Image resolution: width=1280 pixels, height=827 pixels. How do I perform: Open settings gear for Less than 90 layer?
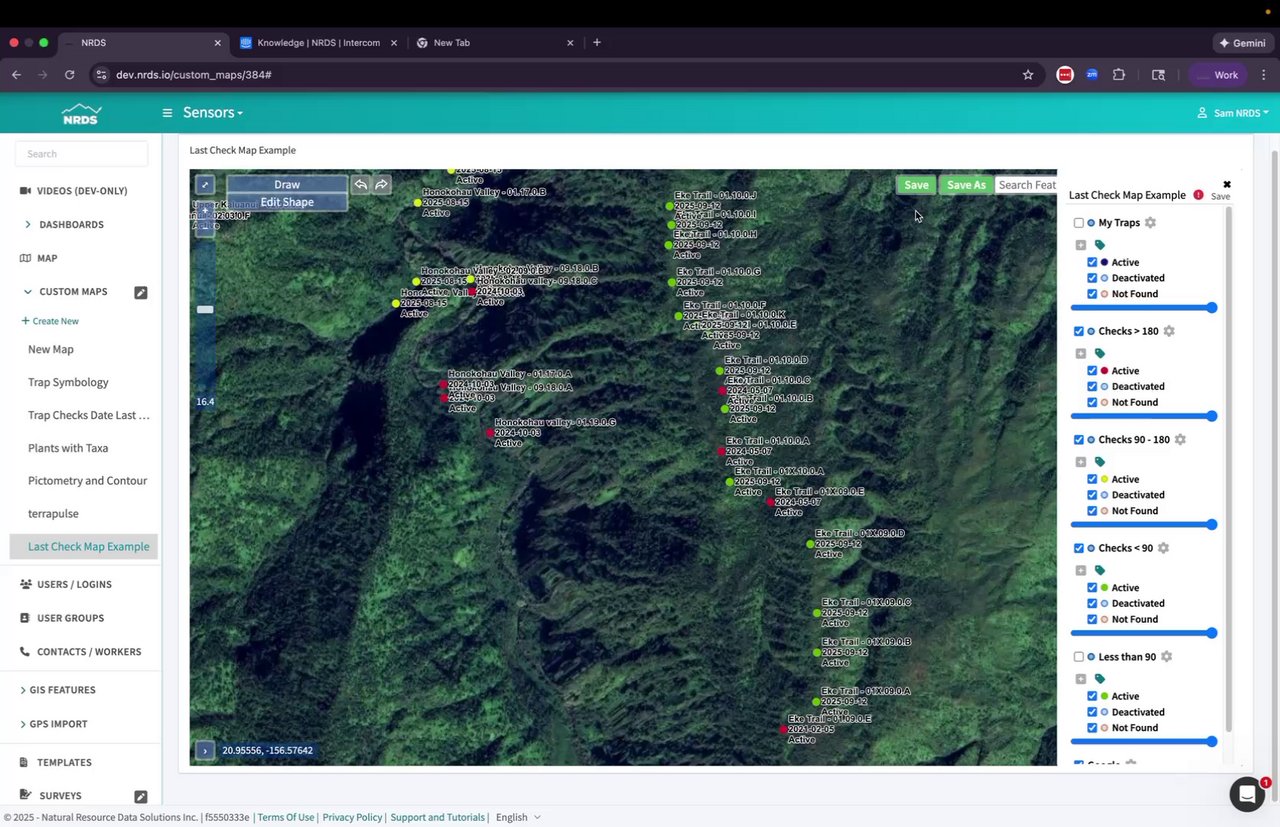point(1166,657)
